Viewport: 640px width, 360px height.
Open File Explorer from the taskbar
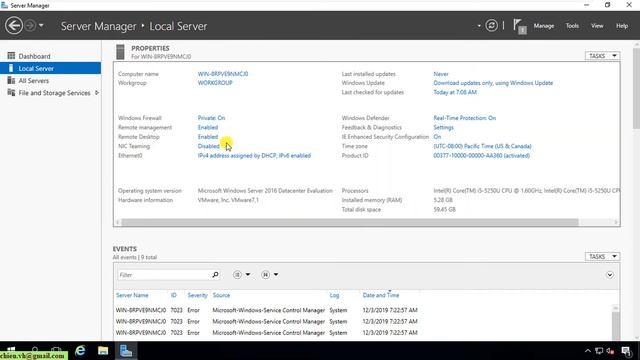click(x=103, y=351)
